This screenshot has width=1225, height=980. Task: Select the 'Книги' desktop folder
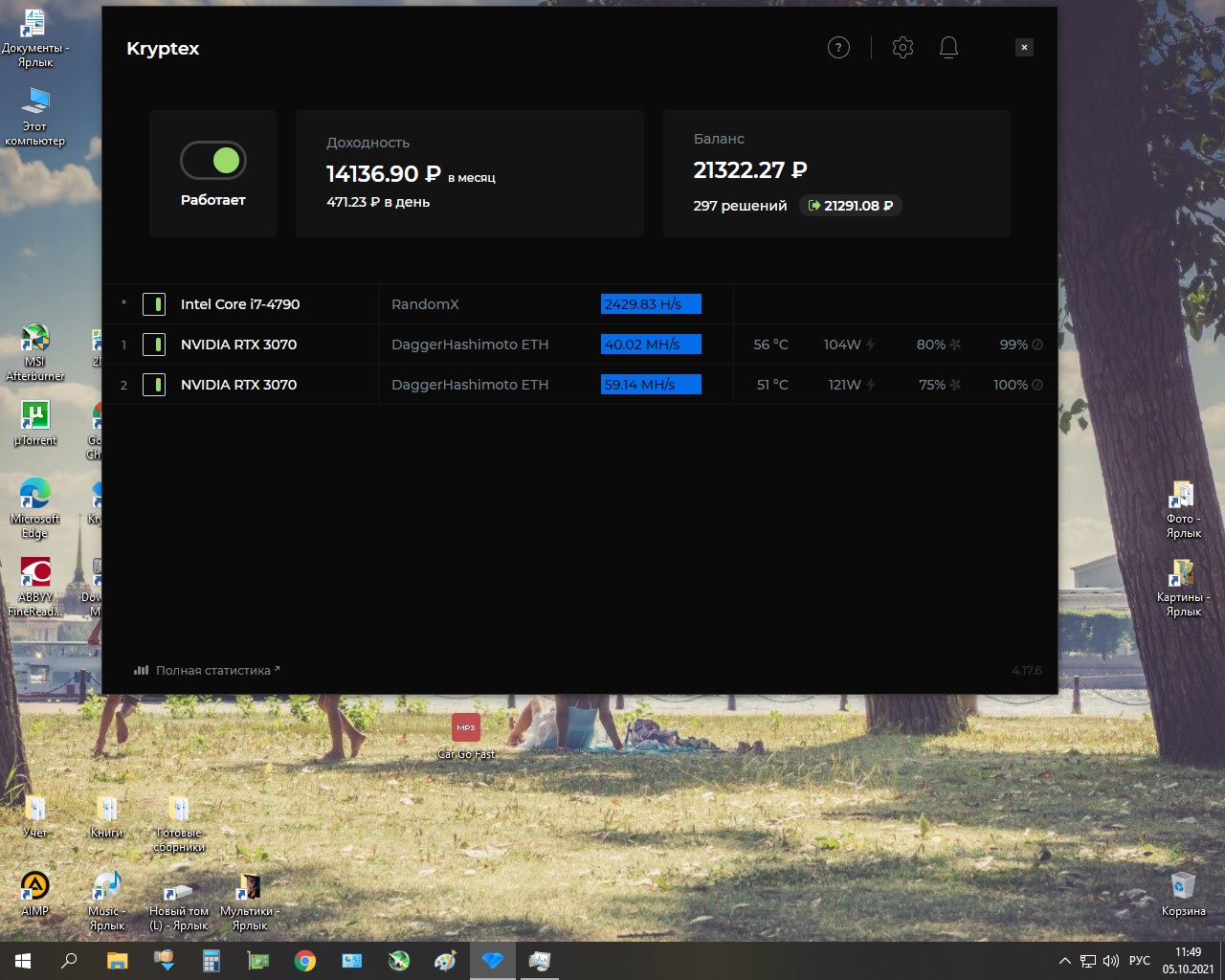107,816
